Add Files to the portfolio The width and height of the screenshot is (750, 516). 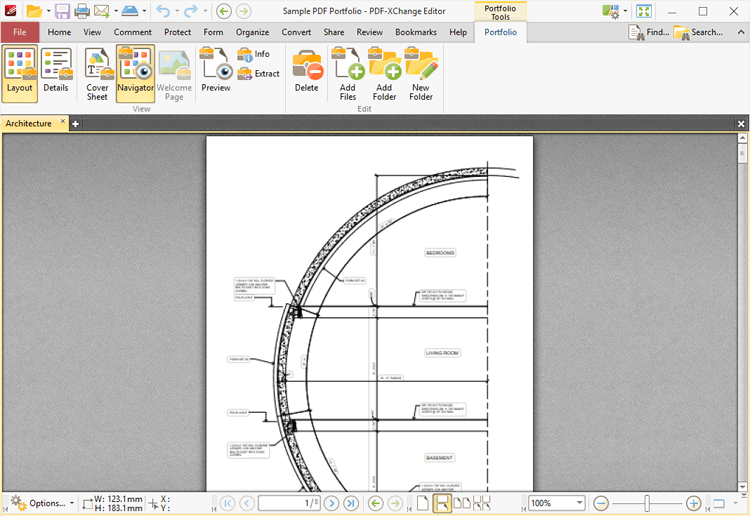click(x=347, y=74)
